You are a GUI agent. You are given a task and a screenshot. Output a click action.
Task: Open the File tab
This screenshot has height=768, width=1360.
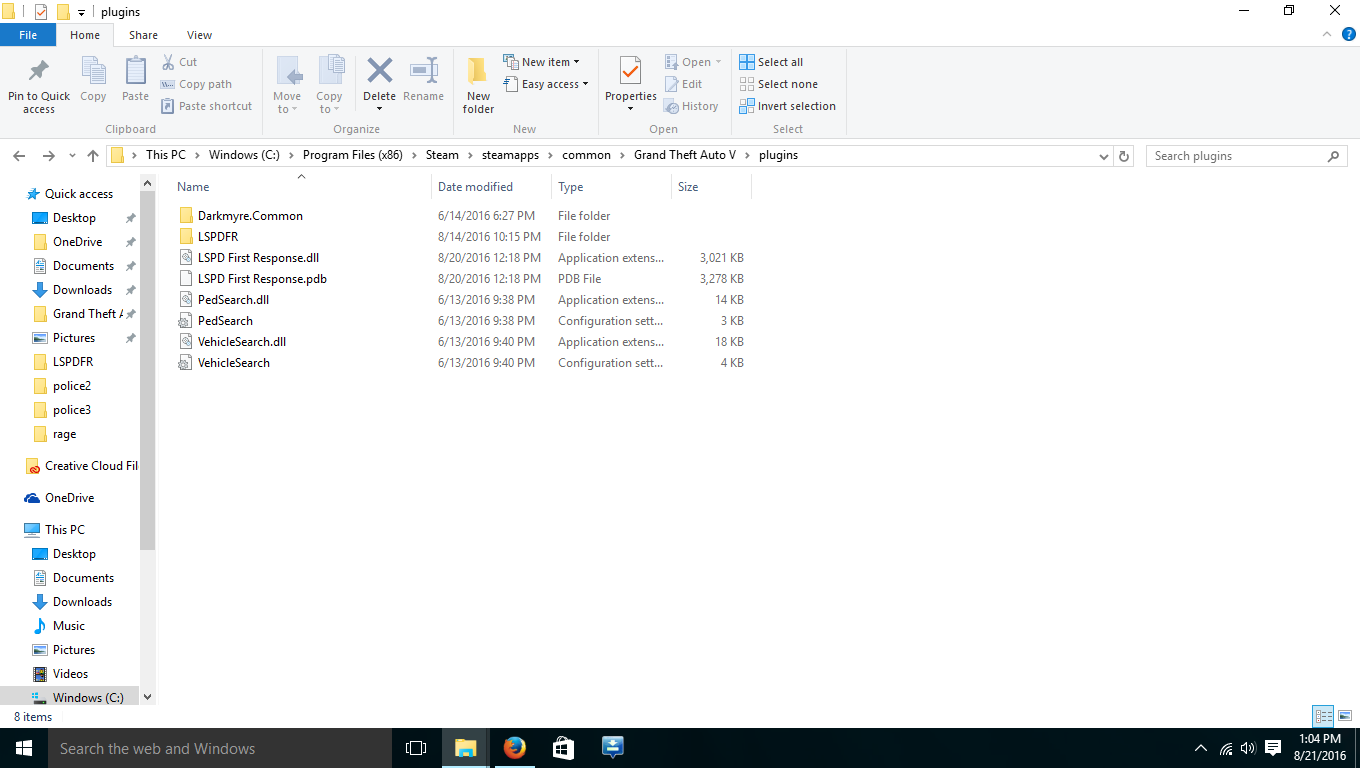[x=28, y=35]
